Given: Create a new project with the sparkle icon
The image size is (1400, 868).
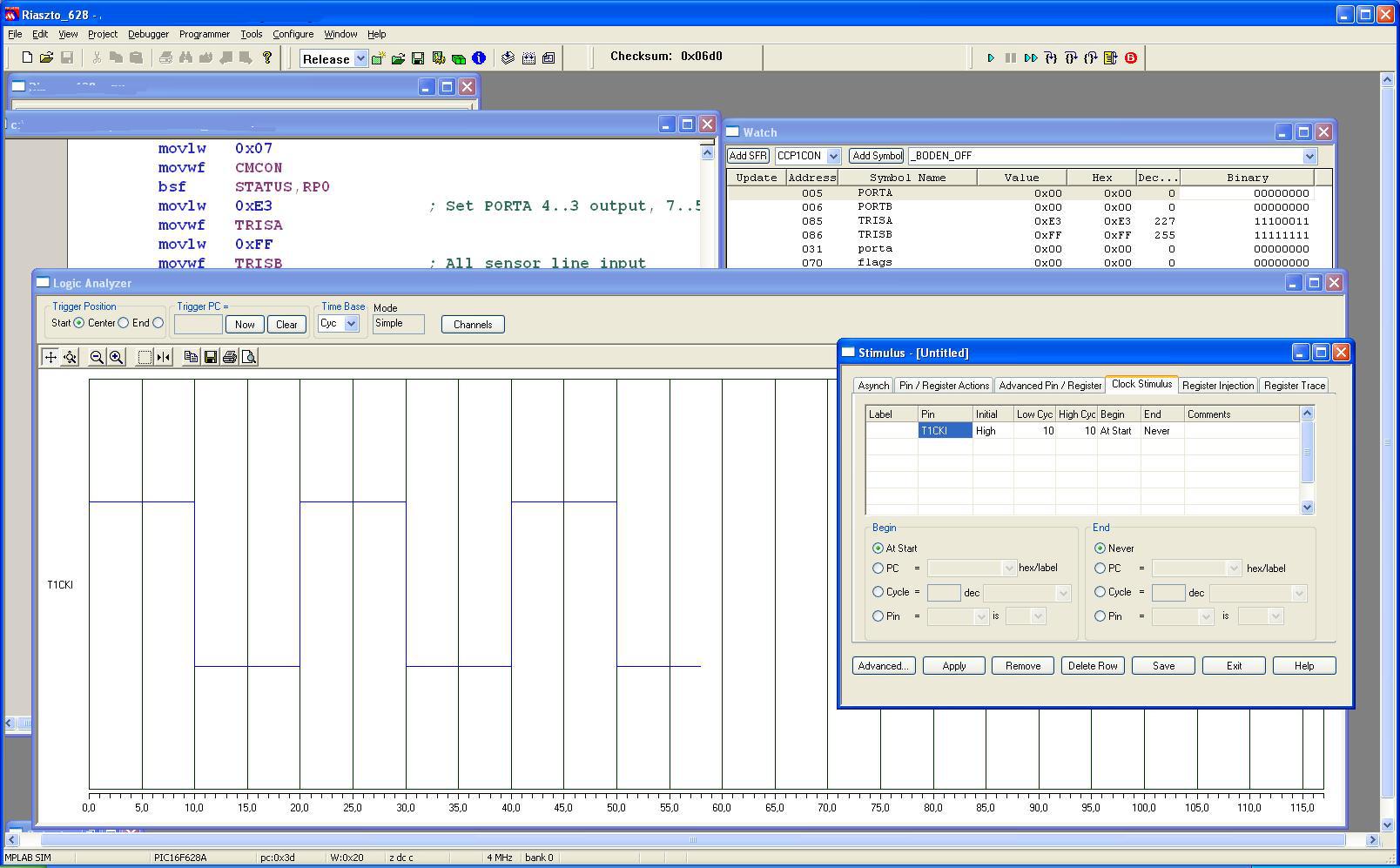Looking at the screenshot, I should (x=378, y=58).
